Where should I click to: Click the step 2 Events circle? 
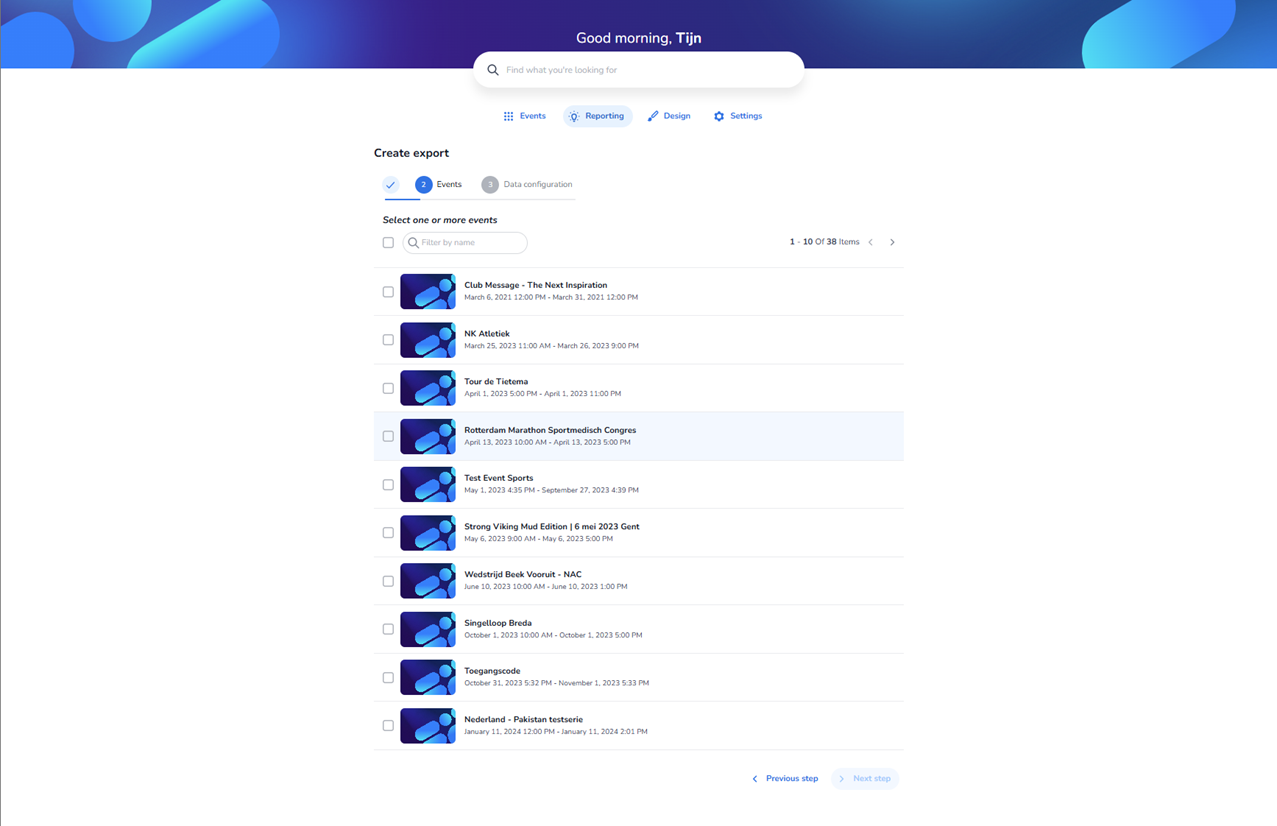click(424, 185)
